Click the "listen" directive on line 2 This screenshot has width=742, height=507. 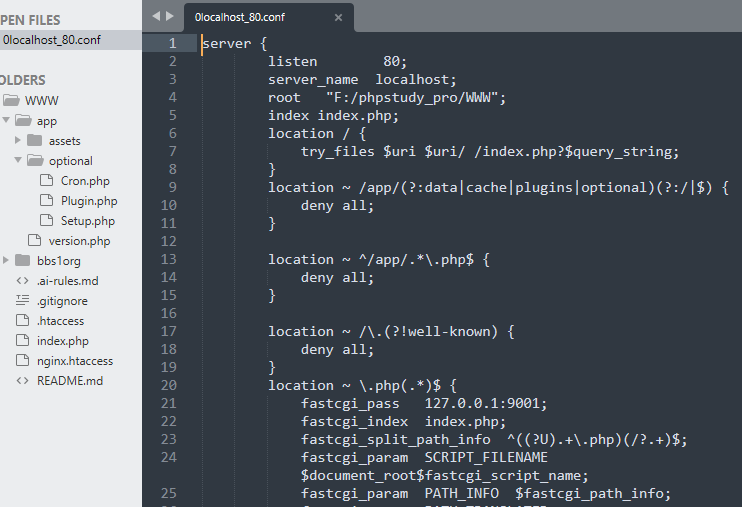[292, 62]
